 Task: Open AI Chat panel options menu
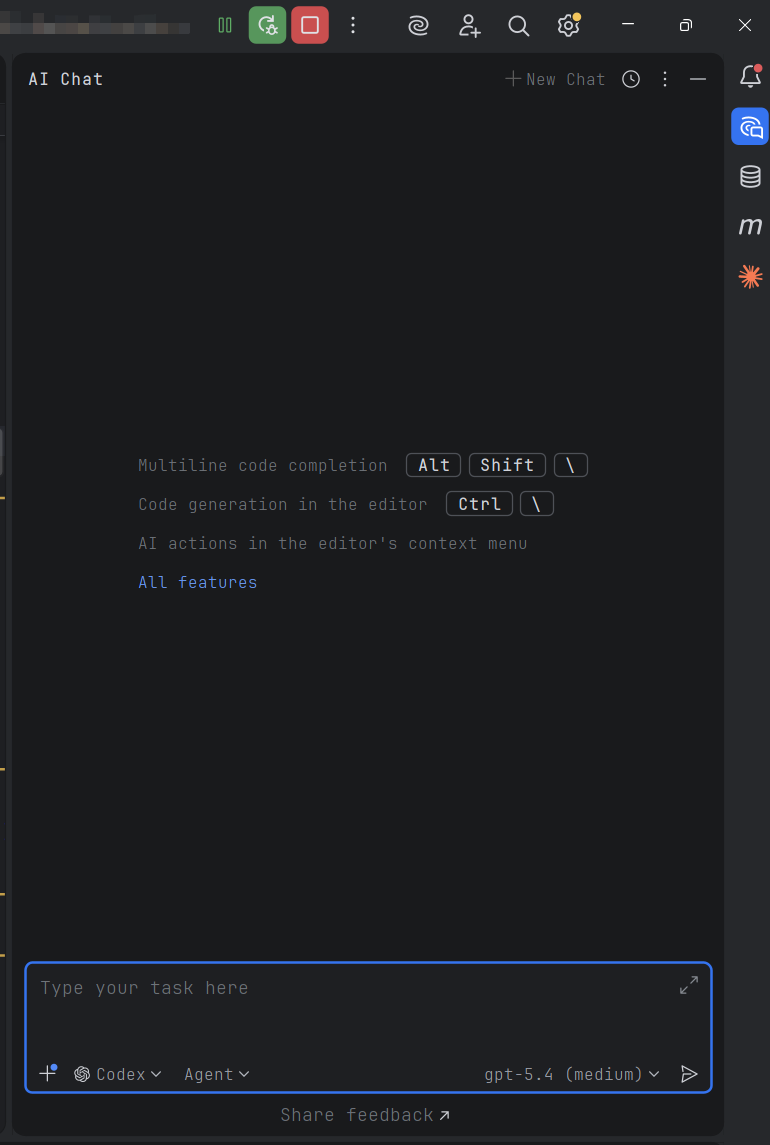click(x=665, y=79)
